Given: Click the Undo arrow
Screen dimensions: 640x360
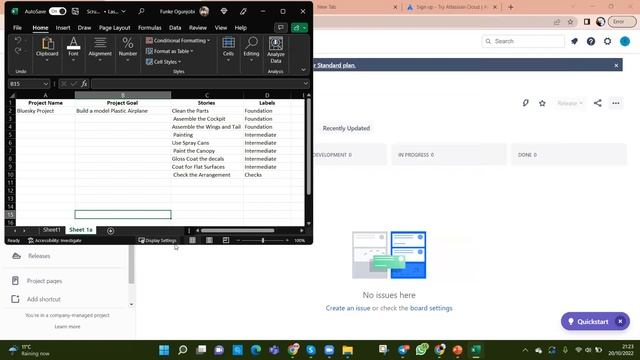Looking at the screenshot, I should (18, 40).
